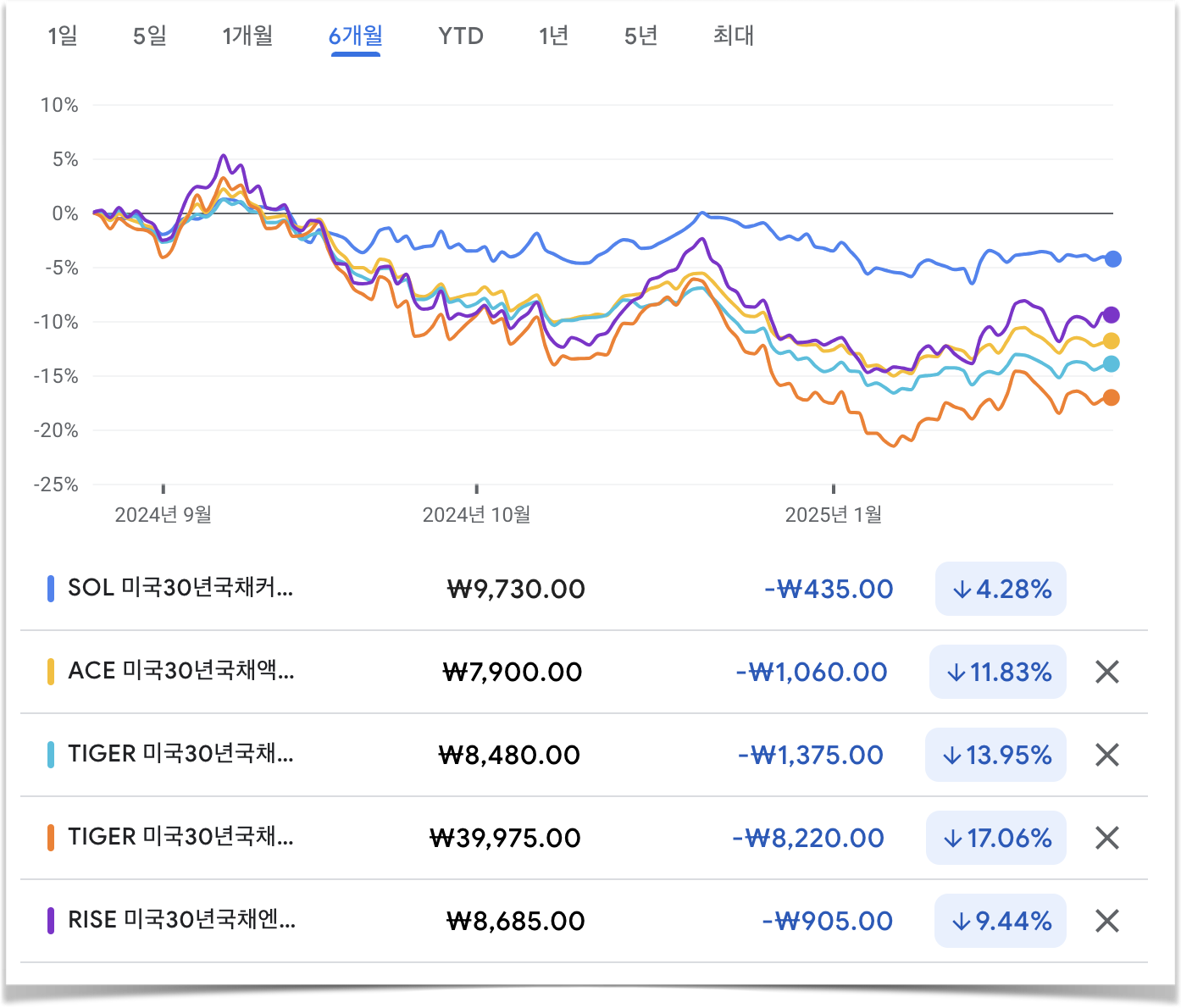Open the 1년 range tab
The image size is (1181, 1008).
pos(553,36)
